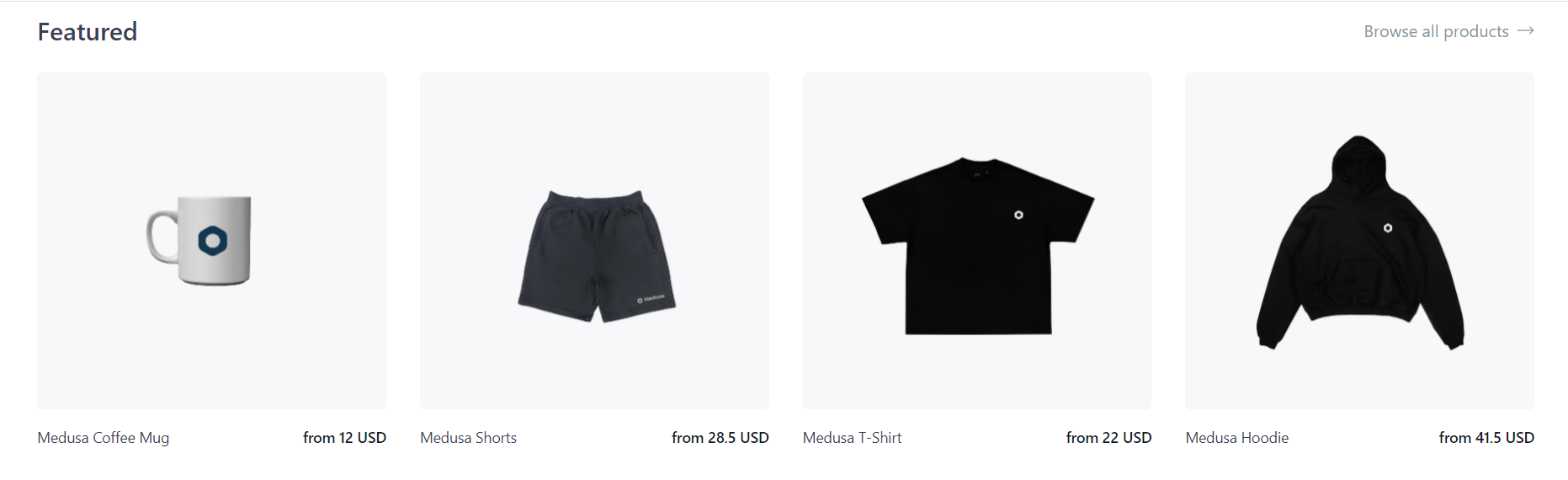Click the white circle logo on the hoodie
Viewport: 1568px width, 480px height.
pyautogui.click(x=1388, y=228)
